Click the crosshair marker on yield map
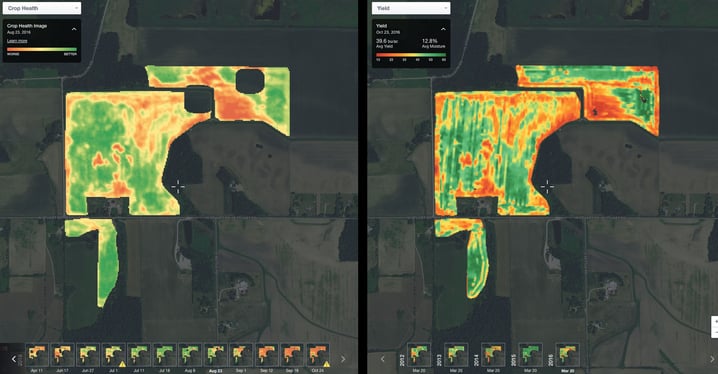The width and height of the screenshot is (718, 374). pos(547,186)
